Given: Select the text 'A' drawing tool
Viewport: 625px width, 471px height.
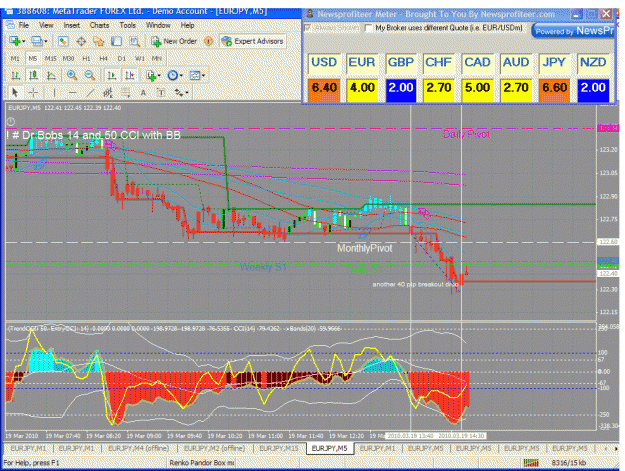Looking at the screenshot, I should coord(143,93).
